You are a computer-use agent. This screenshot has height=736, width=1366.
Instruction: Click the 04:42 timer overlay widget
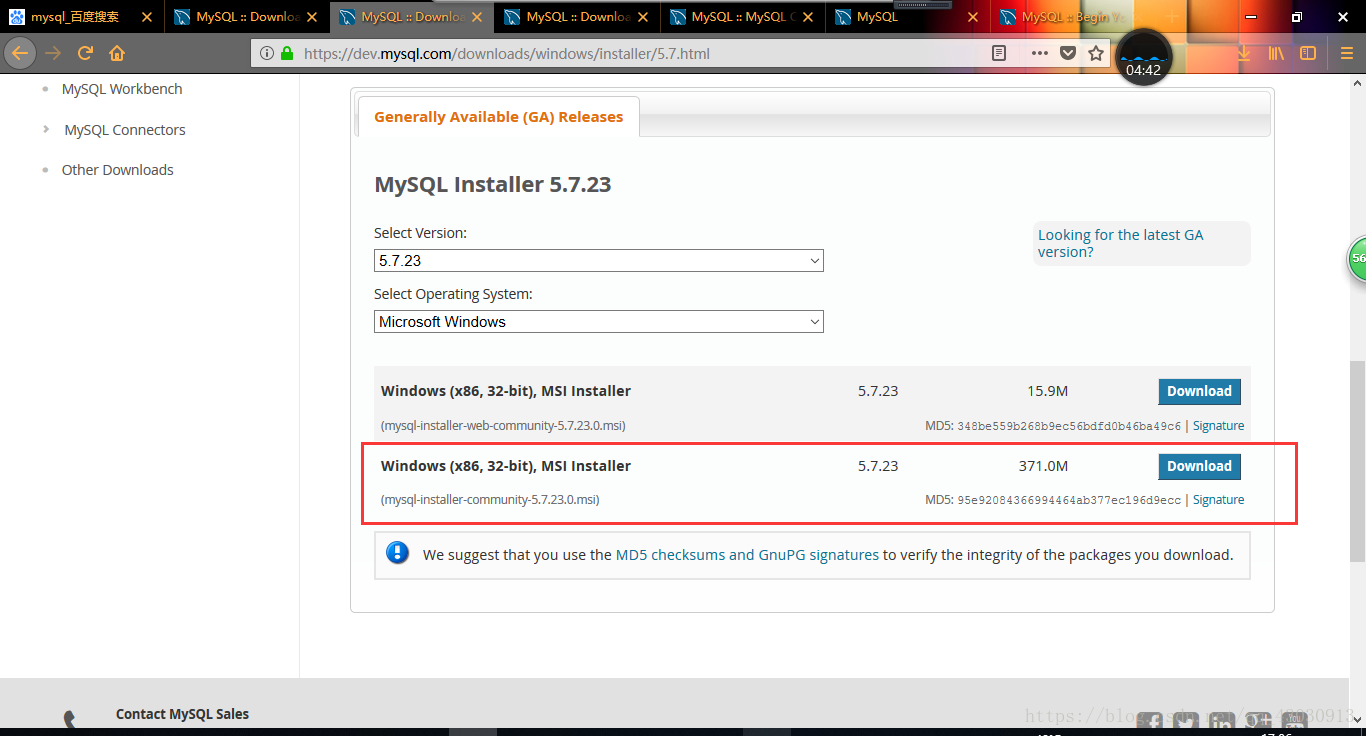[1143, 58]
